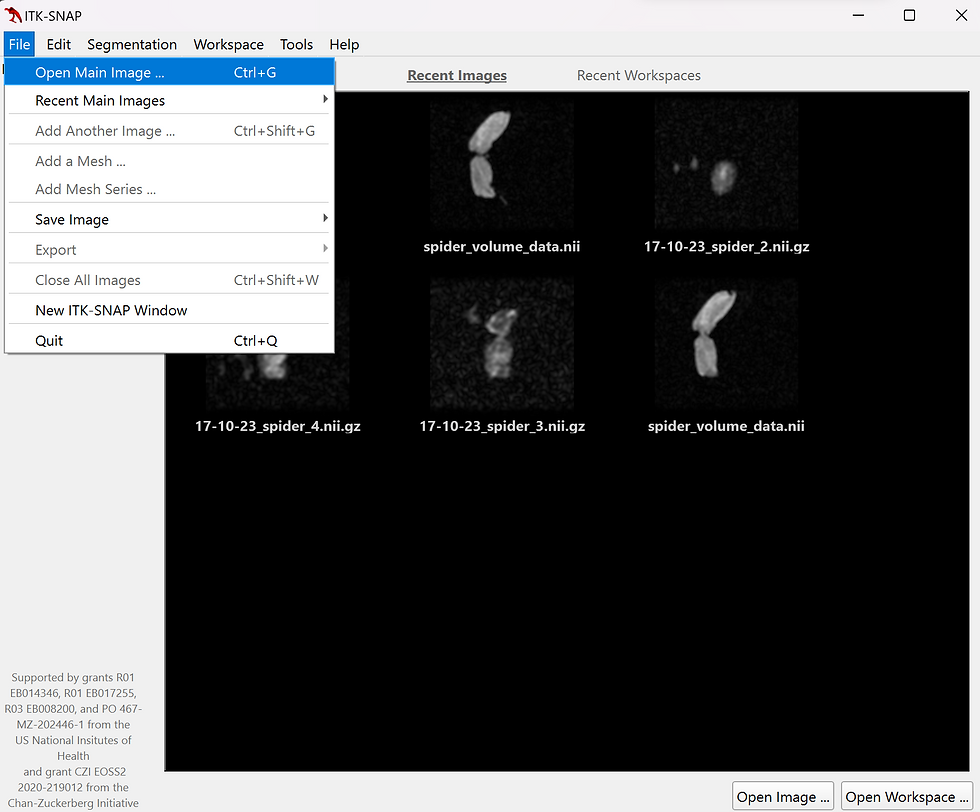The image size is (980, 812).
Task: Choose Open Main Image from menu
Action: [x=169, y=73]
